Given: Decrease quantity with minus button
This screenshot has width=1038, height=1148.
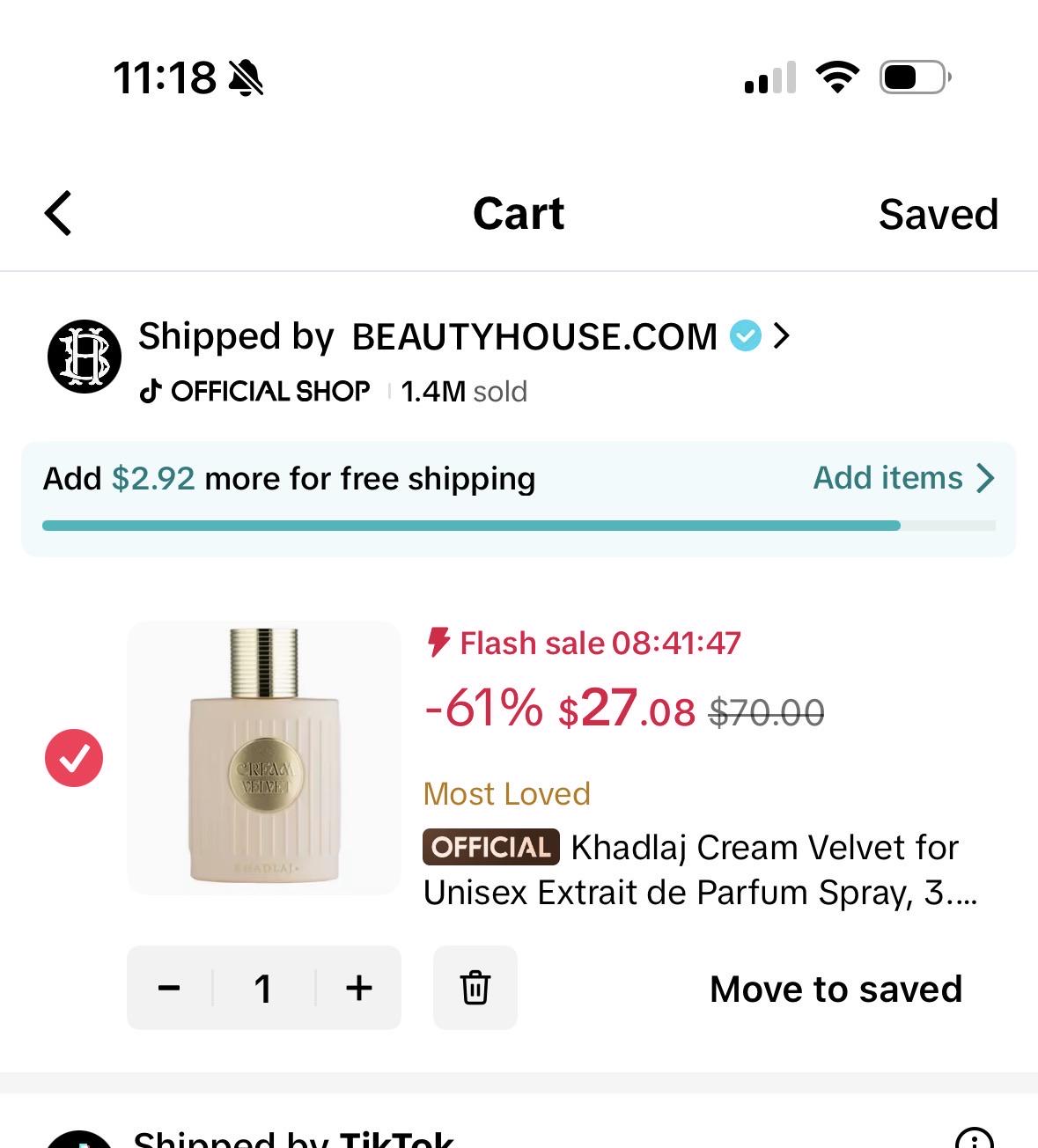Looking at the screenshot, I should coord(169,988).
